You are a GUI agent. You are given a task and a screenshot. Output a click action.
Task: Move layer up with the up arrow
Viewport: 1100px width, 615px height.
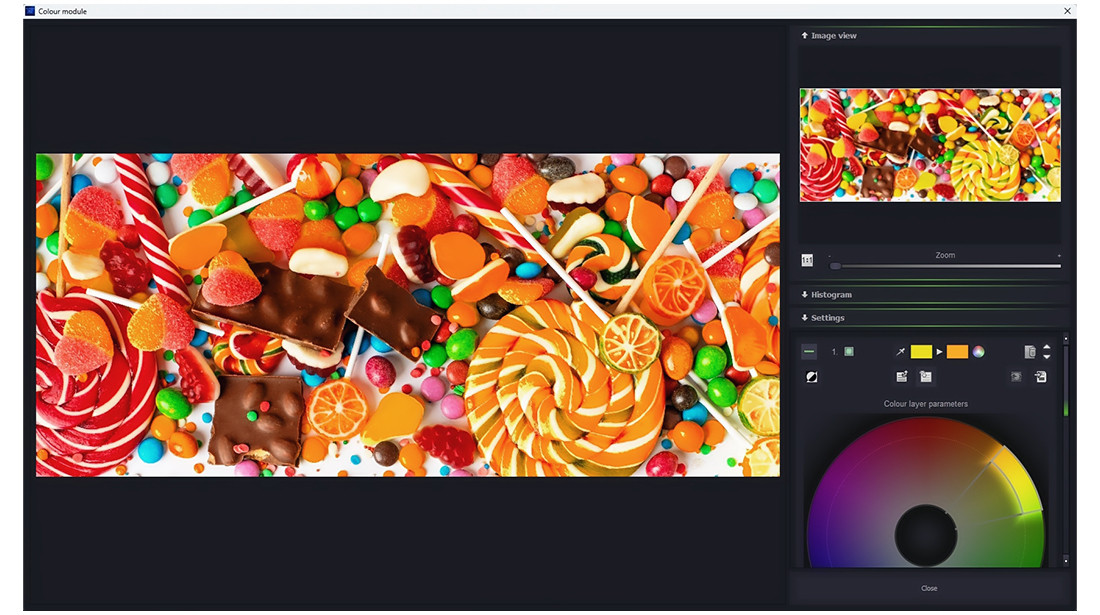1047,347
